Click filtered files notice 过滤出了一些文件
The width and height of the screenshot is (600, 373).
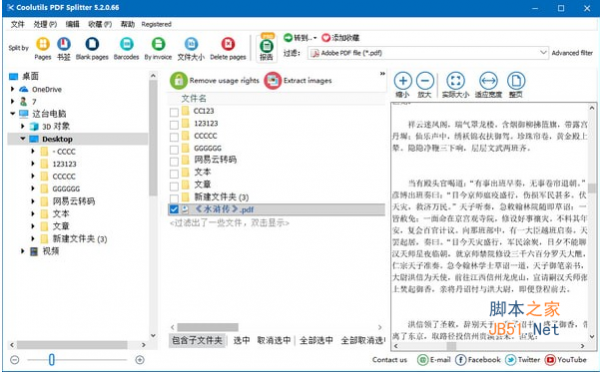click(229, 223)
